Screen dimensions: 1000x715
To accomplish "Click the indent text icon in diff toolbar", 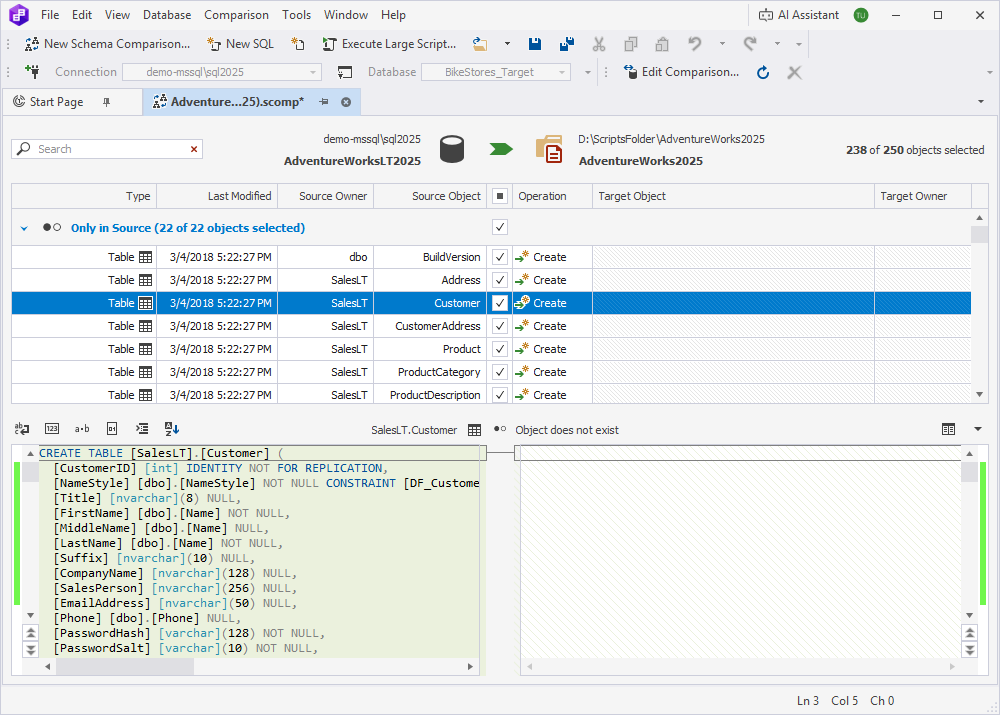I will click(142, 429).
